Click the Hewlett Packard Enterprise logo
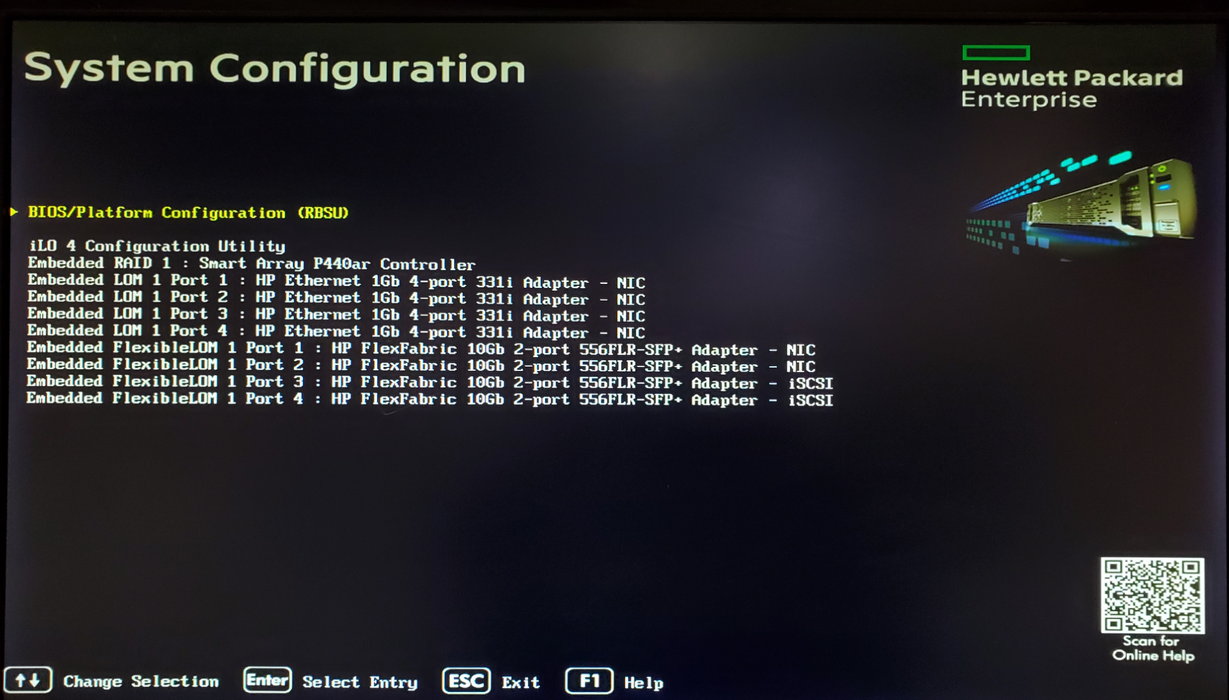The height and width of the screenshot is (700, 1229). point(1070,78)
